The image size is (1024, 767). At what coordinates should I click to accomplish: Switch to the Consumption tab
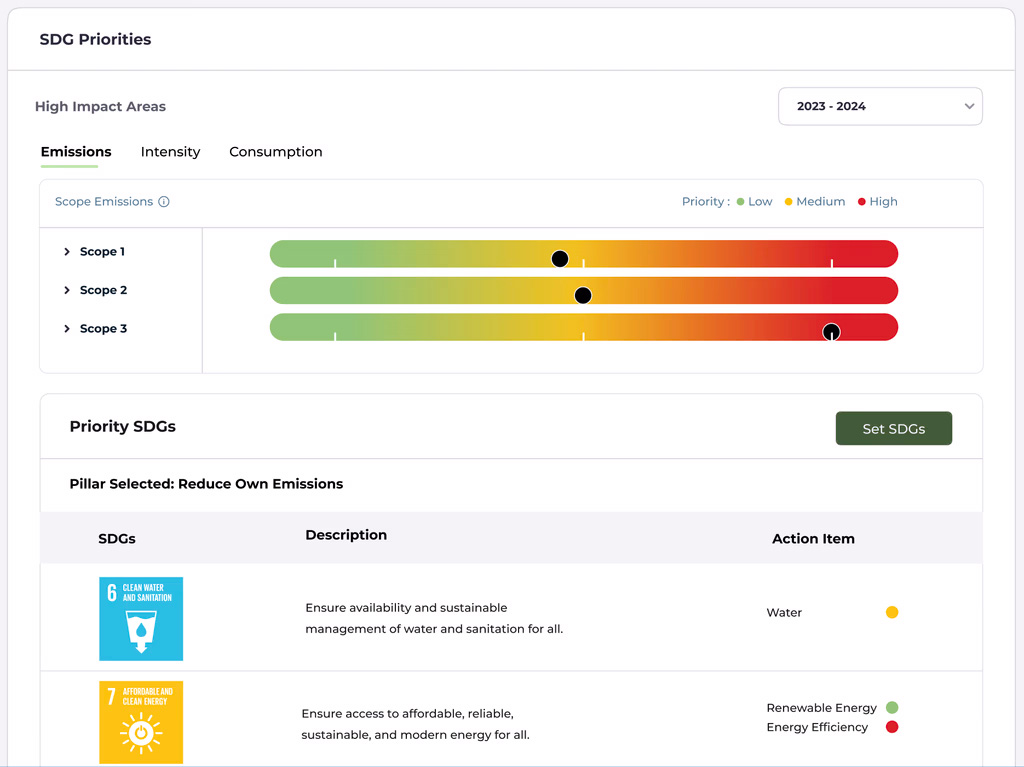point(276,152)
